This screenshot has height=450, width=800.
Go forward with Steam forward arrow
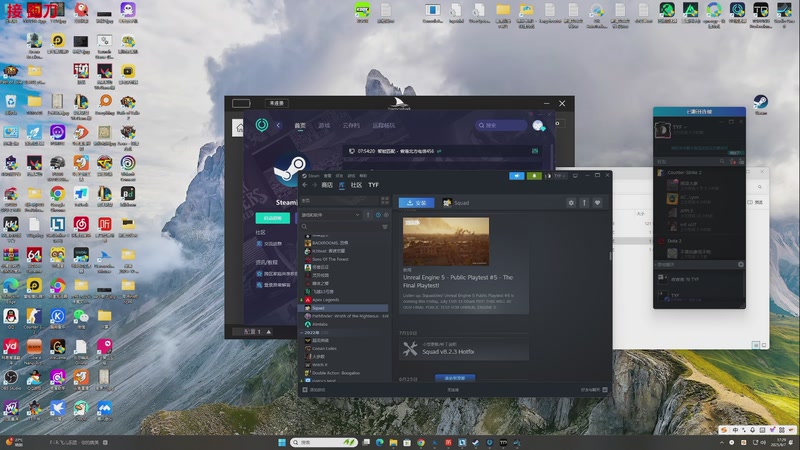pos(314,185)
